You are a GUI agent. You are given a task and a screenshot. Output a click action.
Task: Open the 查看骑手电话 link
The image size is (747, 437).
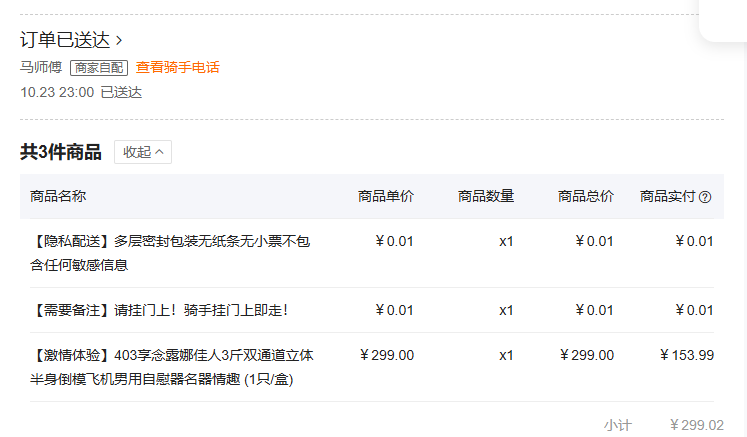pyautogui.click(x=177, y=68)
